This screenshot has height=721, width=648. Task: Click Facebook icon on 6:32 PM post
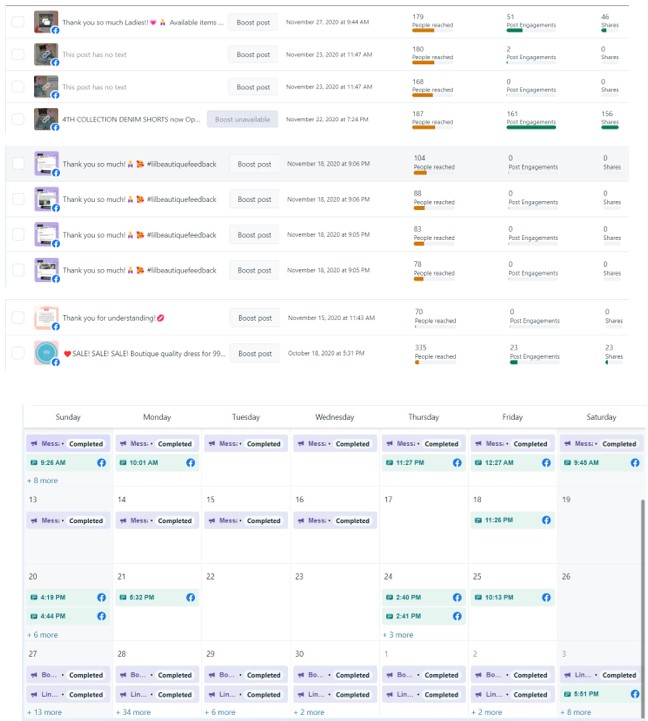[x=190, y=597]
